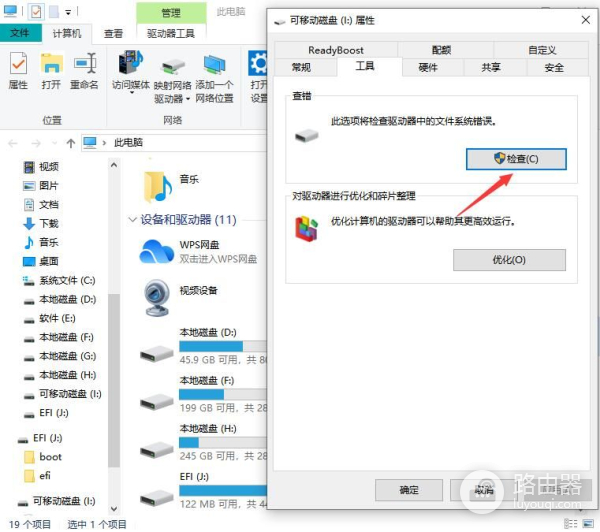Click the forward navigation arrow
This screenshot has height=532, width=600.
pyautogui.click(x=36, y=144)
